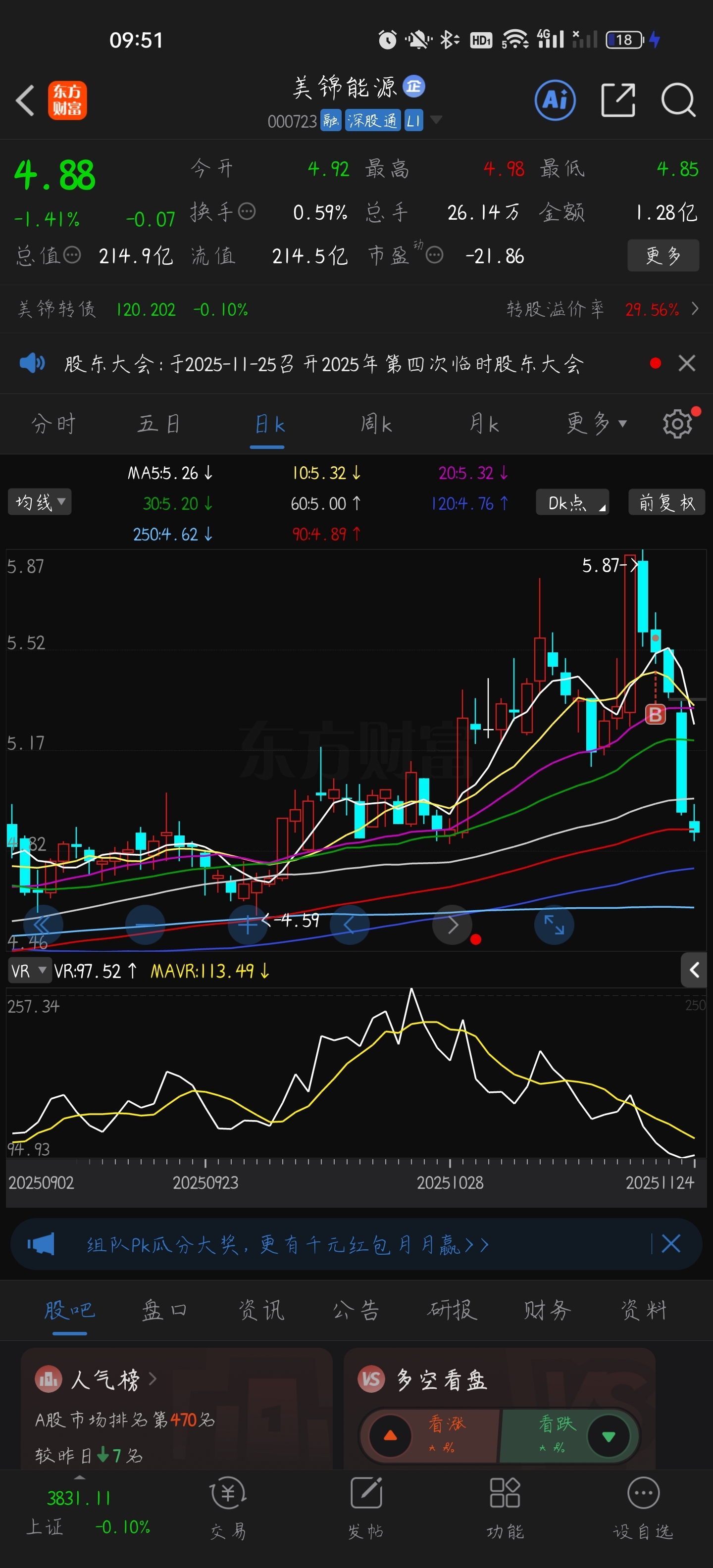The height and width of the screenshot is (1568, 713).
Task: Switch to the 盘口 tab
Action: click(x=165, y=1310)
